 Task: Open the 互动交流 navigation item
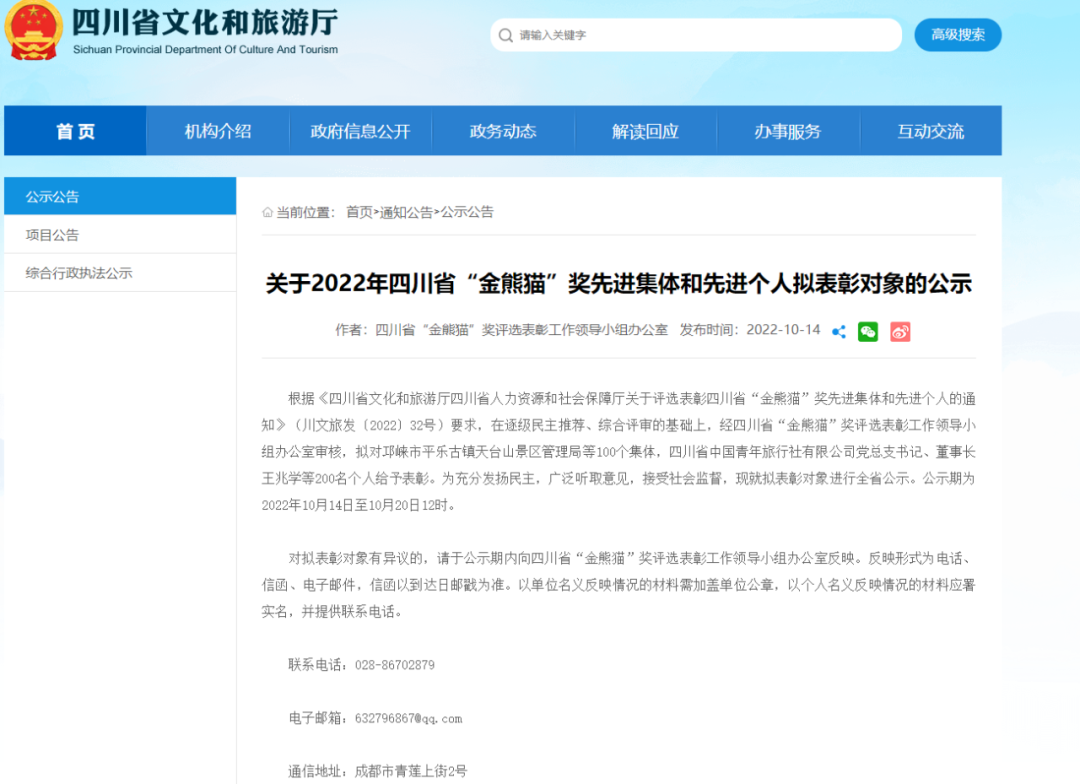point(930,131)
